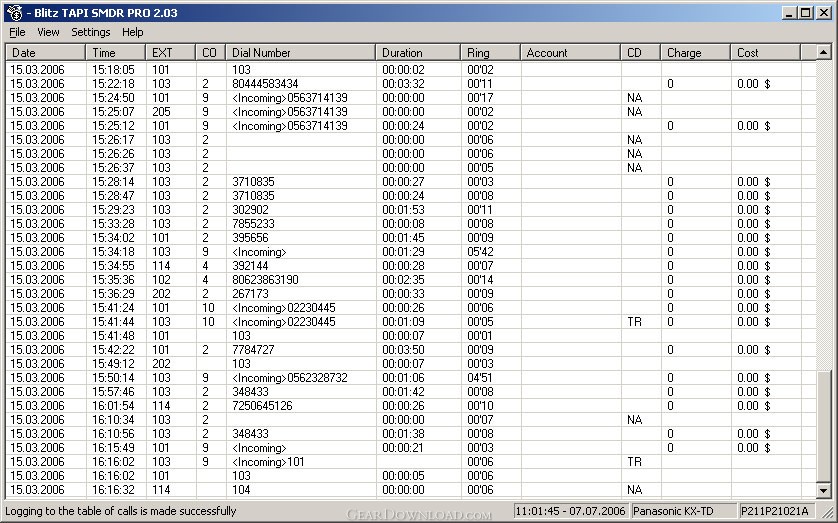
Task: Click the Dial Number column header
Action: [301, 53]
